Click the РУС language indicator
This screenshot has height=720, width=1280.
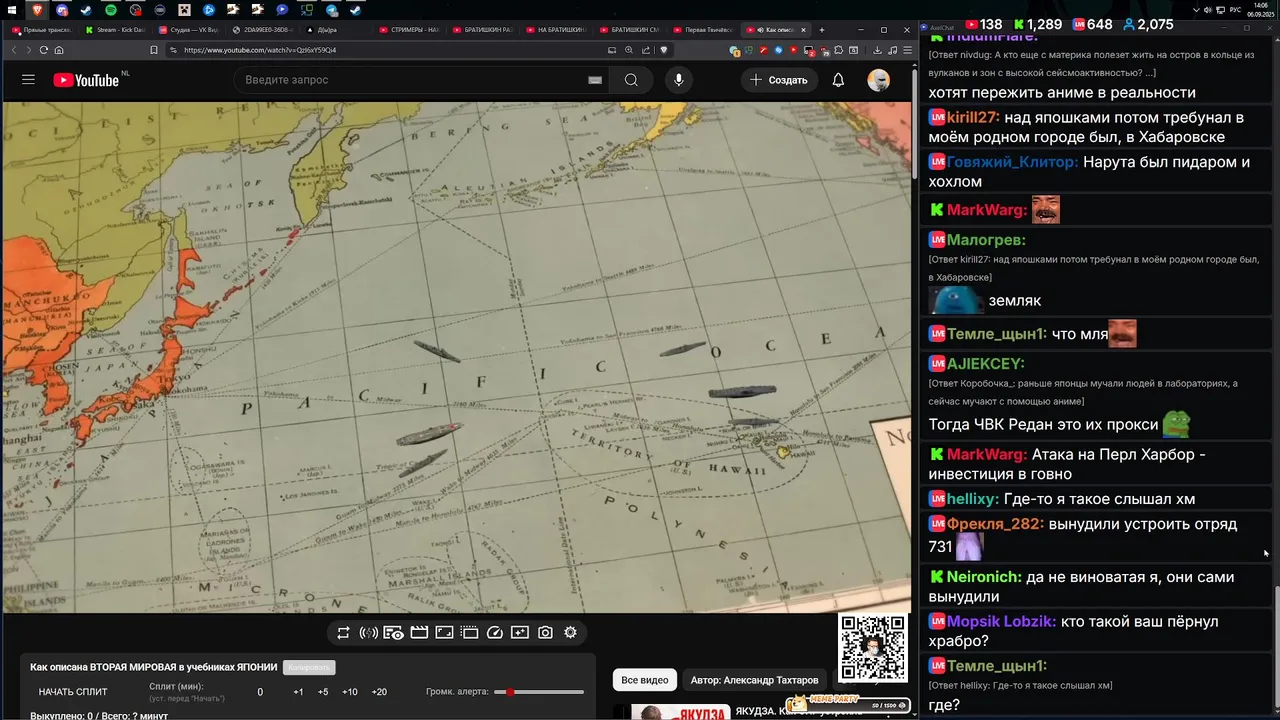pos(1236,10)
